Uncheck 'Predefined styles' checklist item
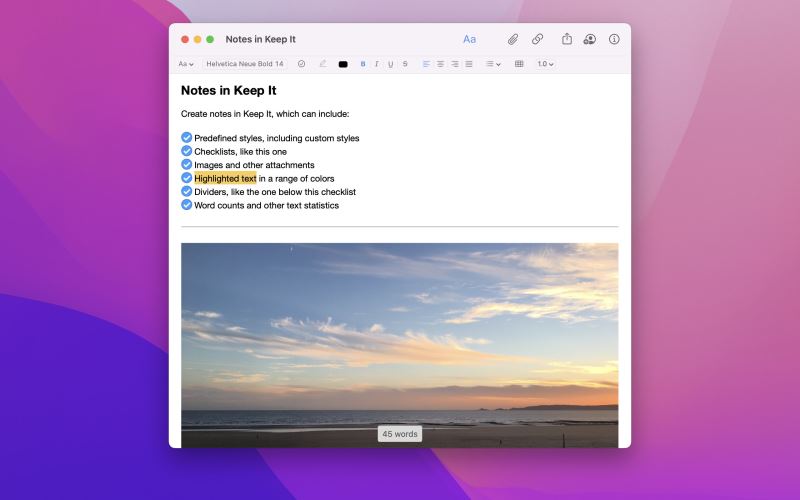The width and height of the screenshot is (800, 500). coord(186,138)
